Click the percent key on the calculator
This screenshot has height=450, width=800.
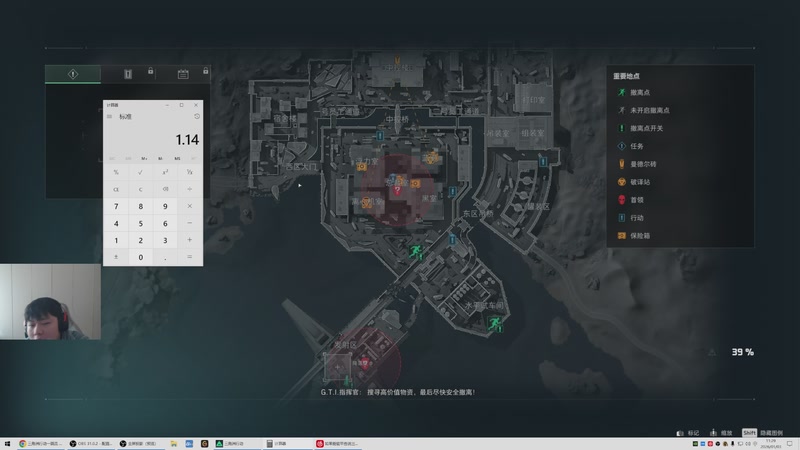pyautogui.click(x=116, y=172)
